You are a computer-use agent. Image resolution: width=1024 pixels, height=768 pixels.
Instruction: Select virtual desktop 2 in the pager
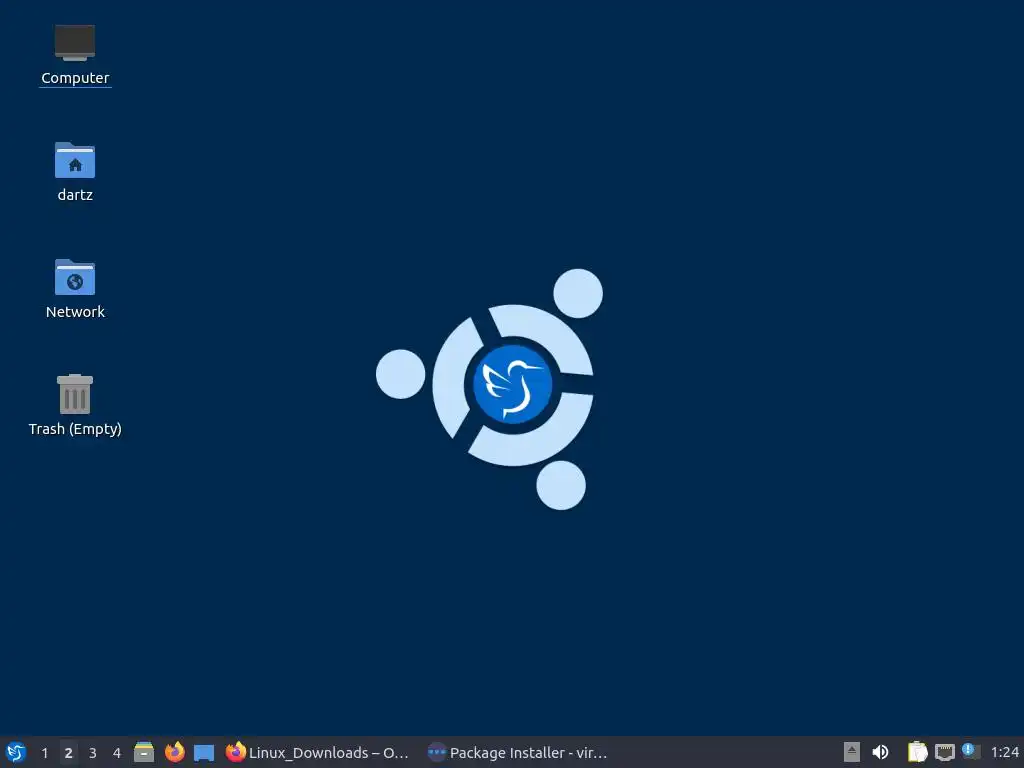tap(69, 752)
